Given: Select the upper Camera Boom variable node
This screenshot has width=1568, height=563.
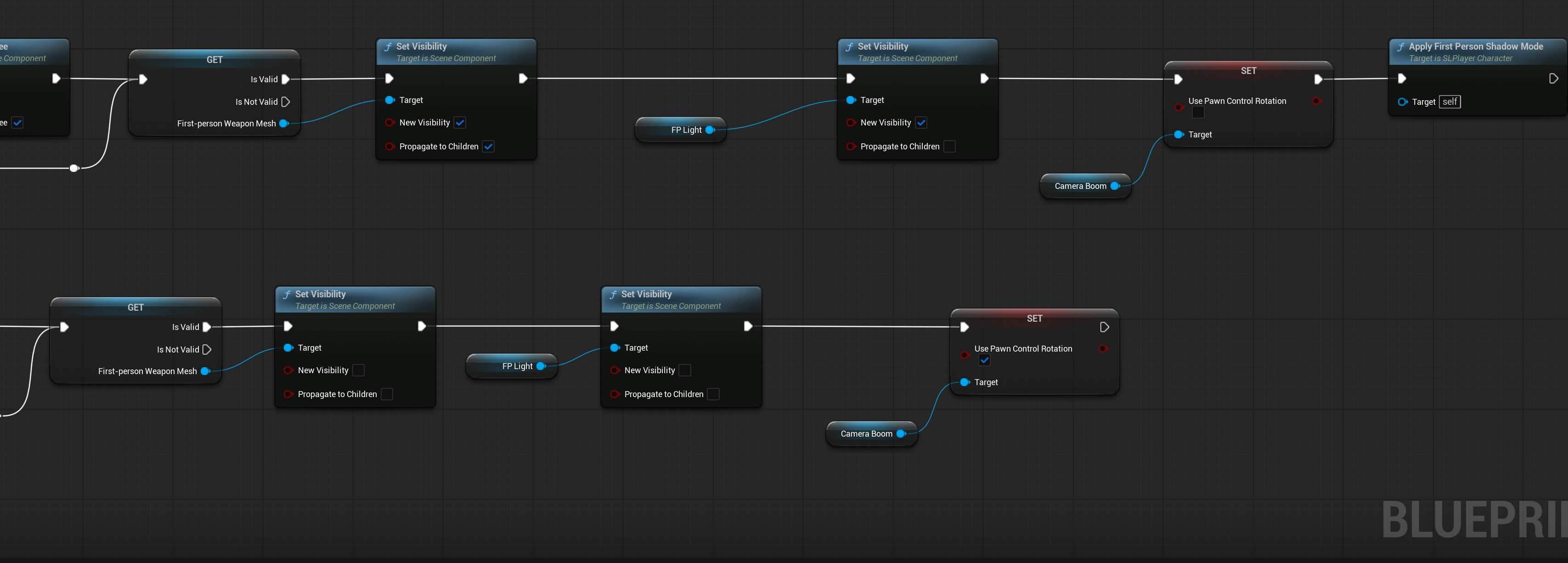Looking at the screenshot, I should 1086,186.
